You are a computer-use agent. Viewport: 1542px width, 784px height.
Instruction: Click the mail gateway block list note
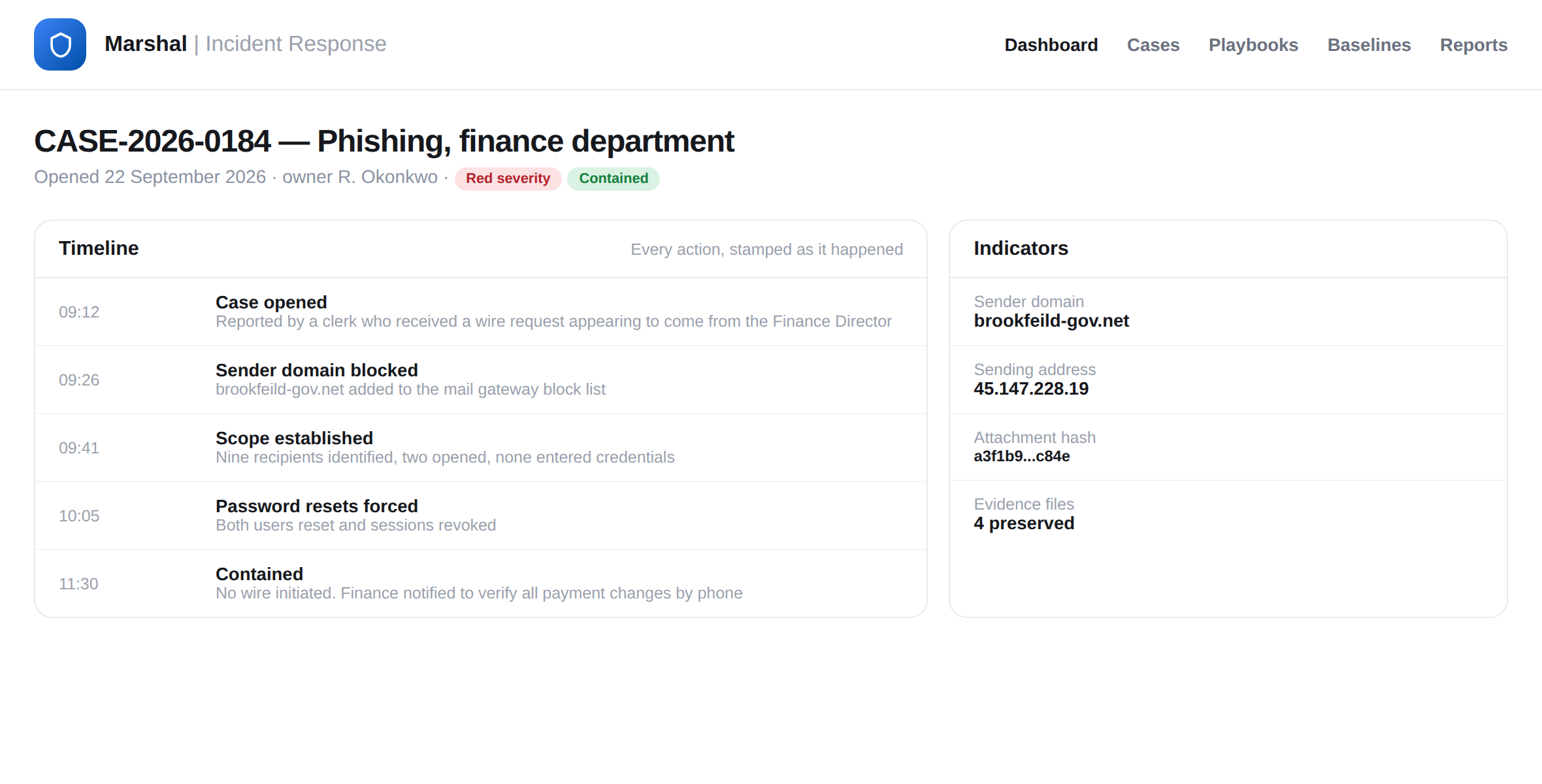(410, 389)
